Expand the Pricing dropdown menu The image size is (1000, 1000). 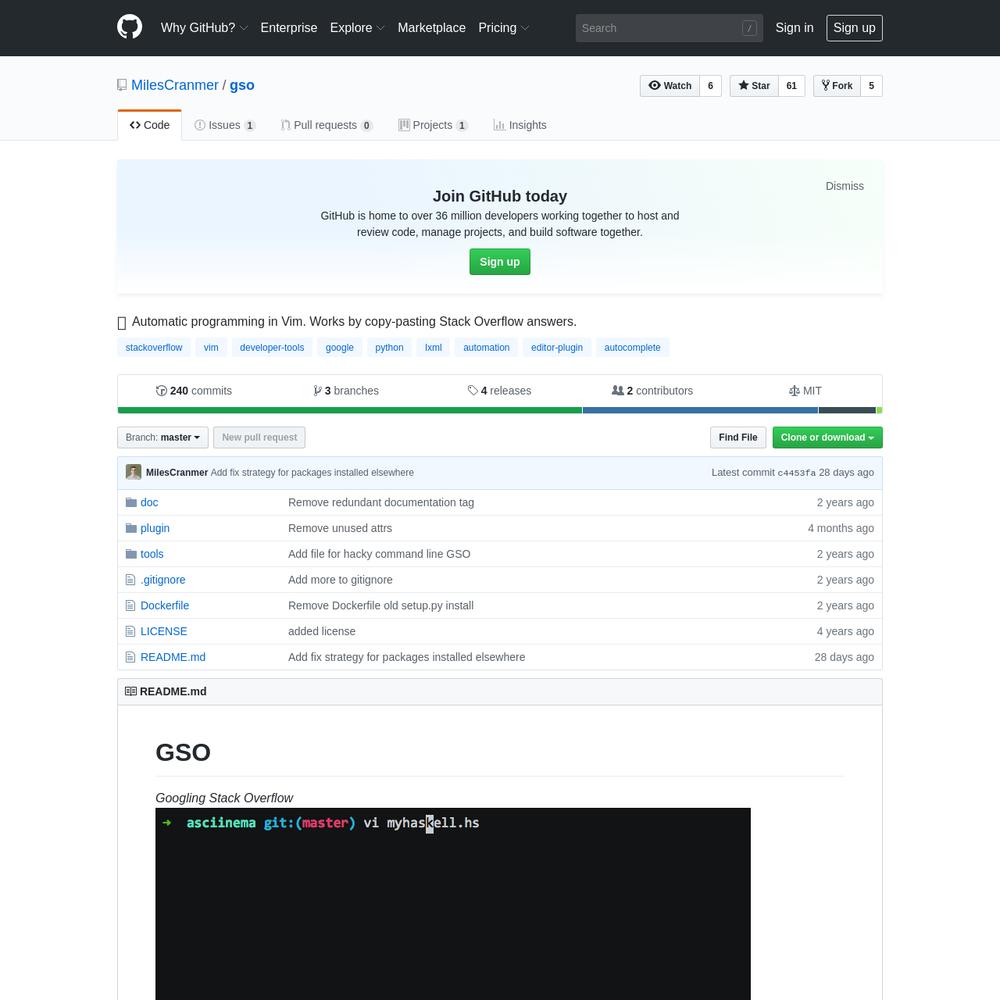504,27
